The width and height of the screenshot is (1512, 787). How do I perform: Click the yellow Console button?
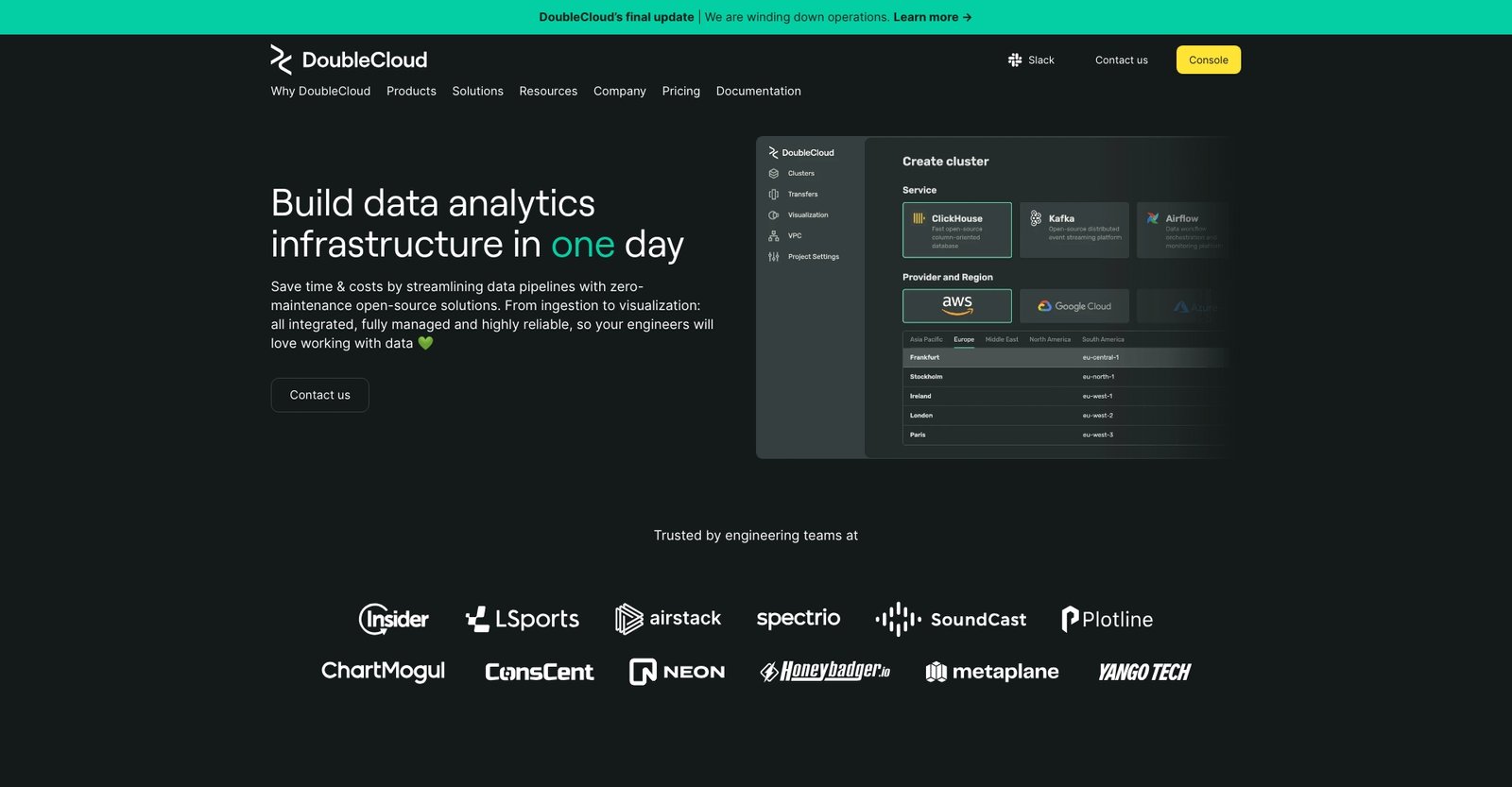[1209, 60]
